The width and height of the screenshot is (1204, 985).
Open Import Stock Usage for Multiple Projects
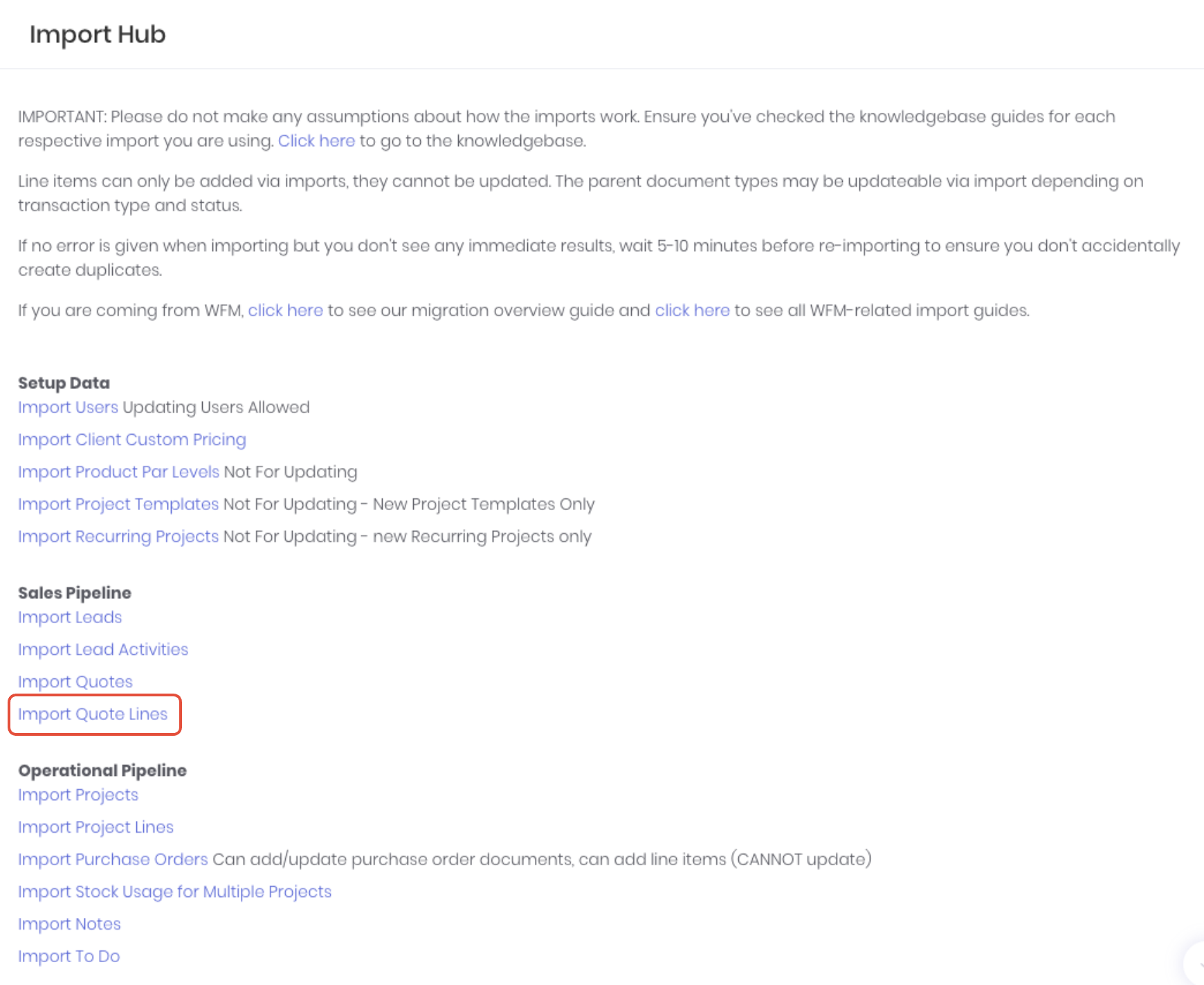174,892
